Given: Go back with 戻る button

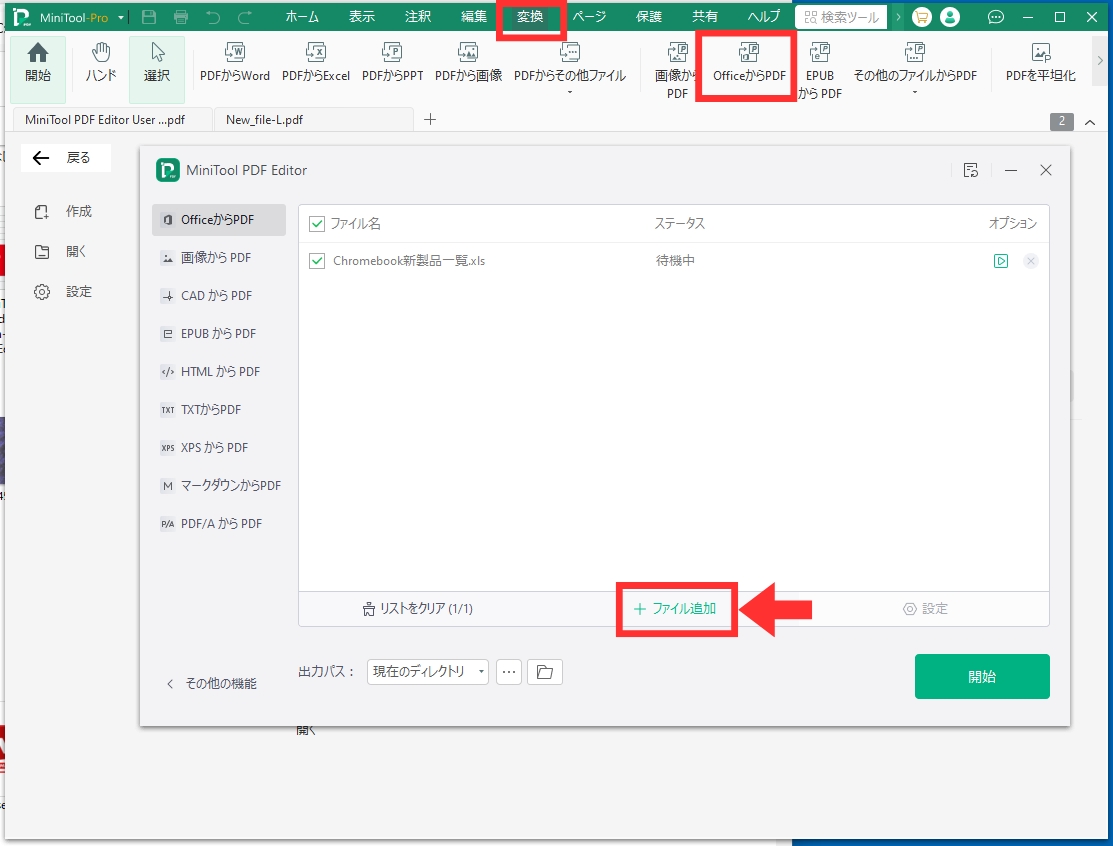Looking at the screenshot, I should click(65, 158).
